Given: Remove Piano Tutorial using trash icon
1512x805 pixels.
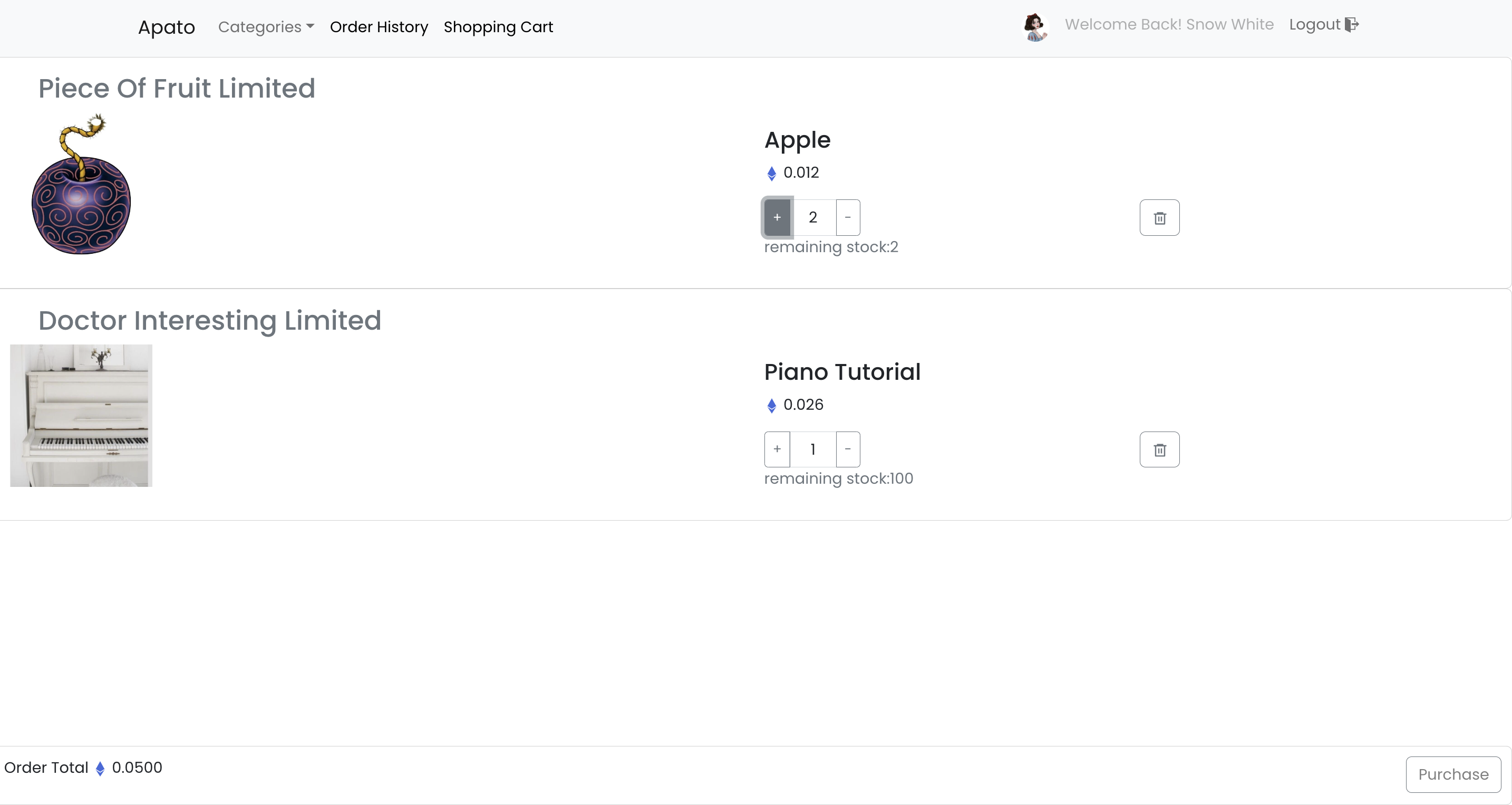Looking at the screenshot, I should click(1159, 450).
